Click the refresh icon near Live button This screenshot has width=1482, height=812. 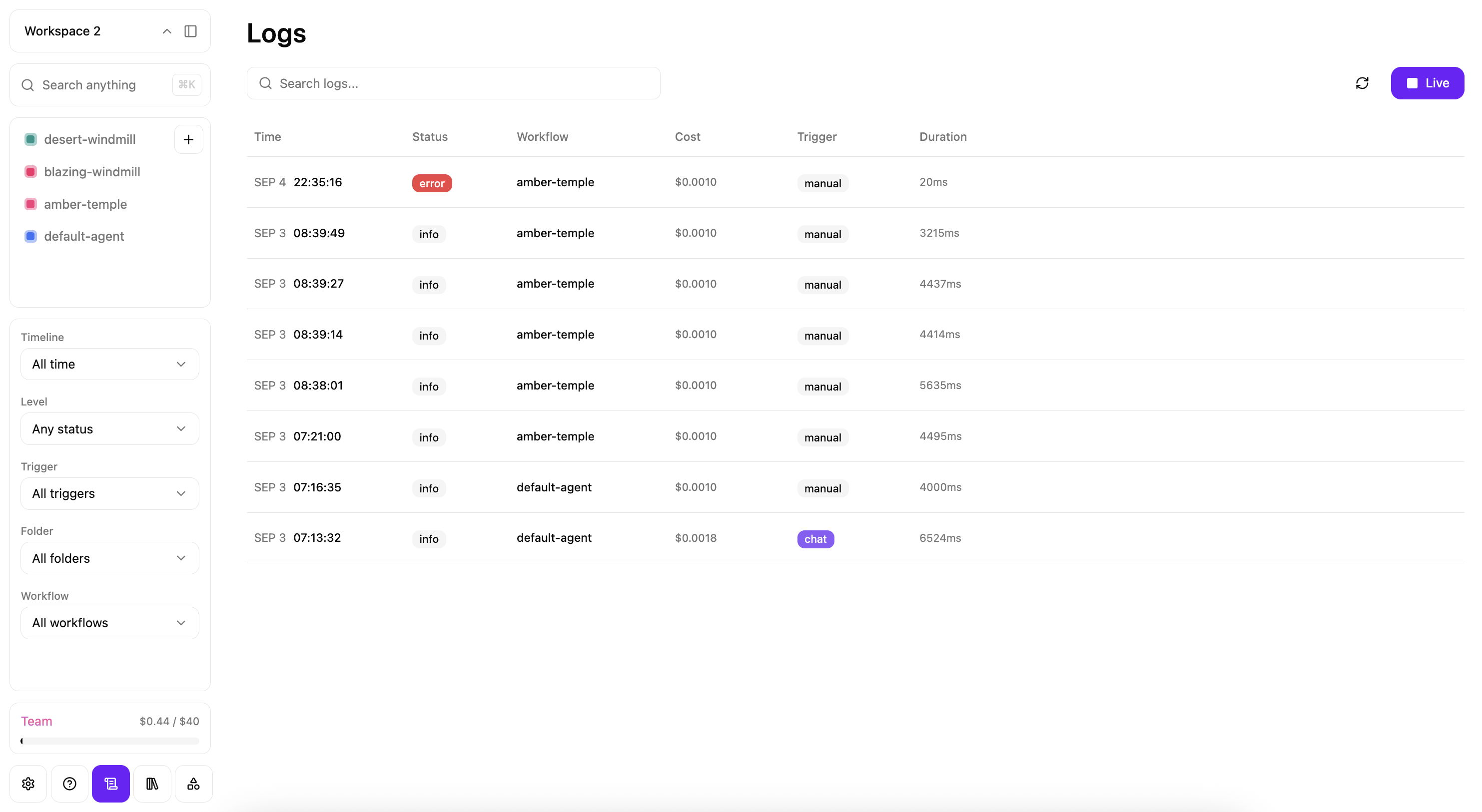pyautogui.click(x=1363, y=83)
